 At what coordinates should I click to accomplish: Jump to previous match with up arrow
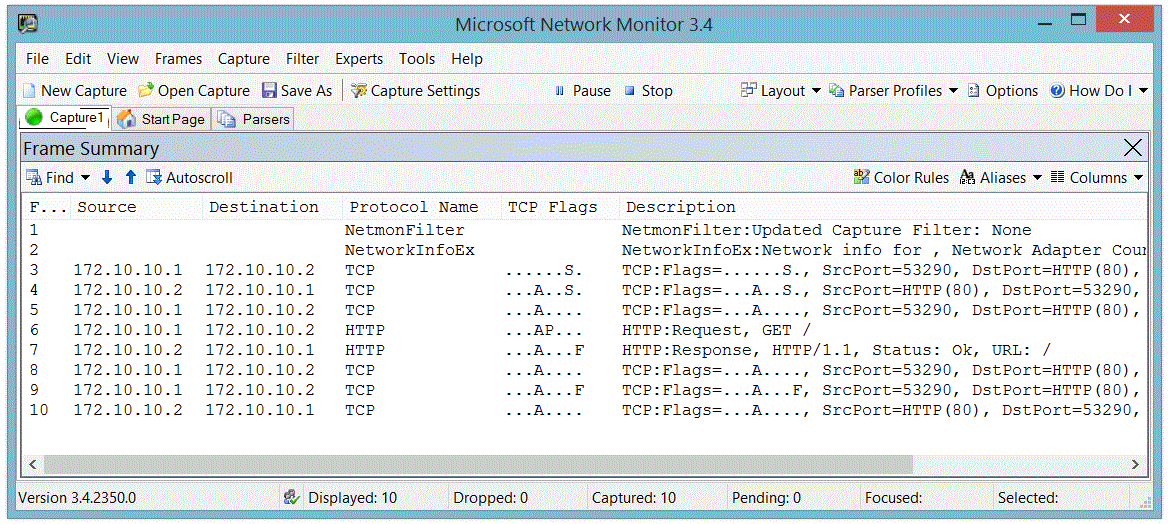point(131,177)
